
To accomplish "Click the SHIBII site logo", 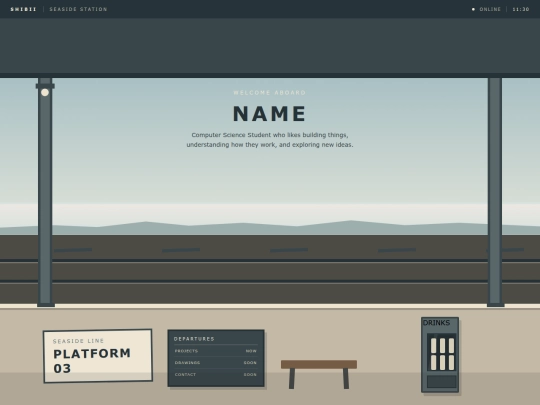I will (23, 9).
